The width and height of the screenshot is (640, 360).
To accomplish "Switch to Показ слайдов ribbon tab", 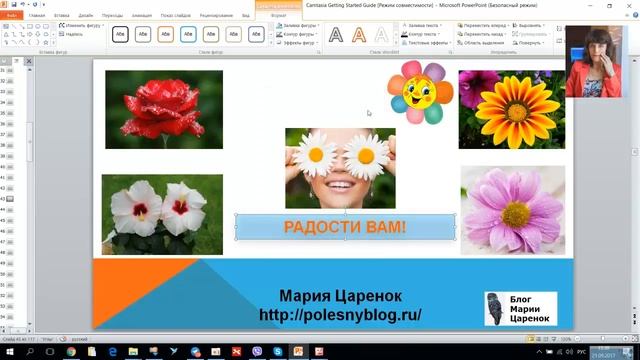I will pos(176,16).
